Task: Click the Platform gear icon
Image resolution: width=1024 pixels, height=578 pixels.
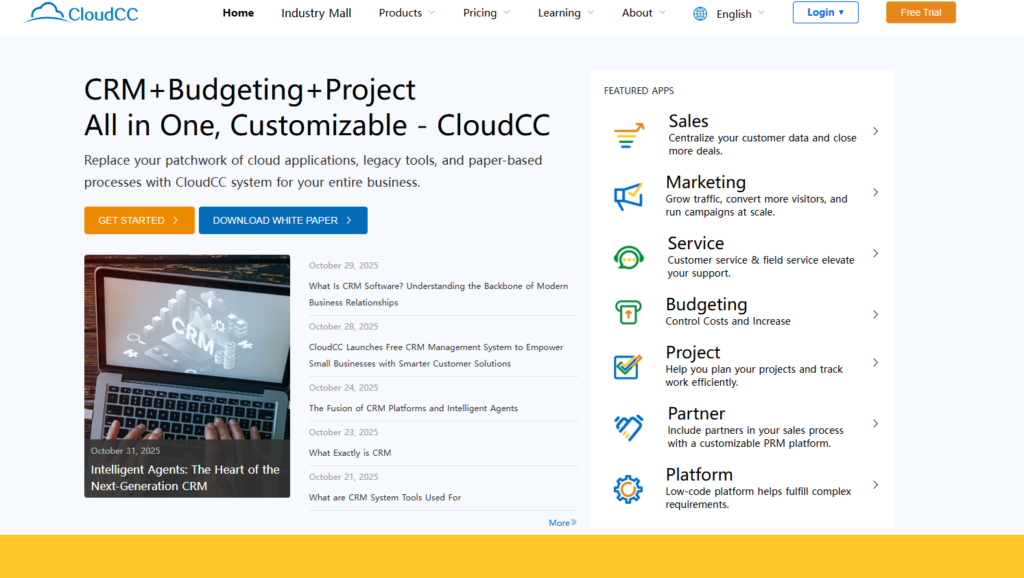Action: point(628,489)
